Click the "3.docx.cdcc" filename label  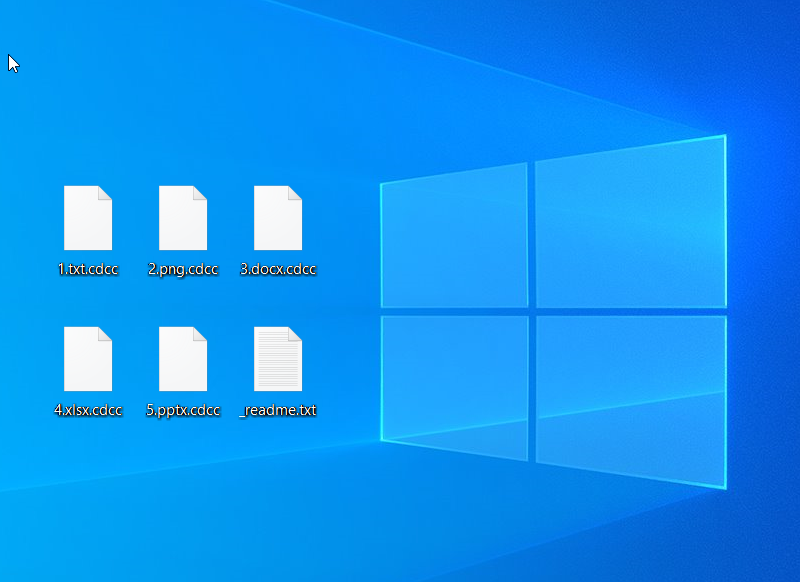[x=278, y=269]
